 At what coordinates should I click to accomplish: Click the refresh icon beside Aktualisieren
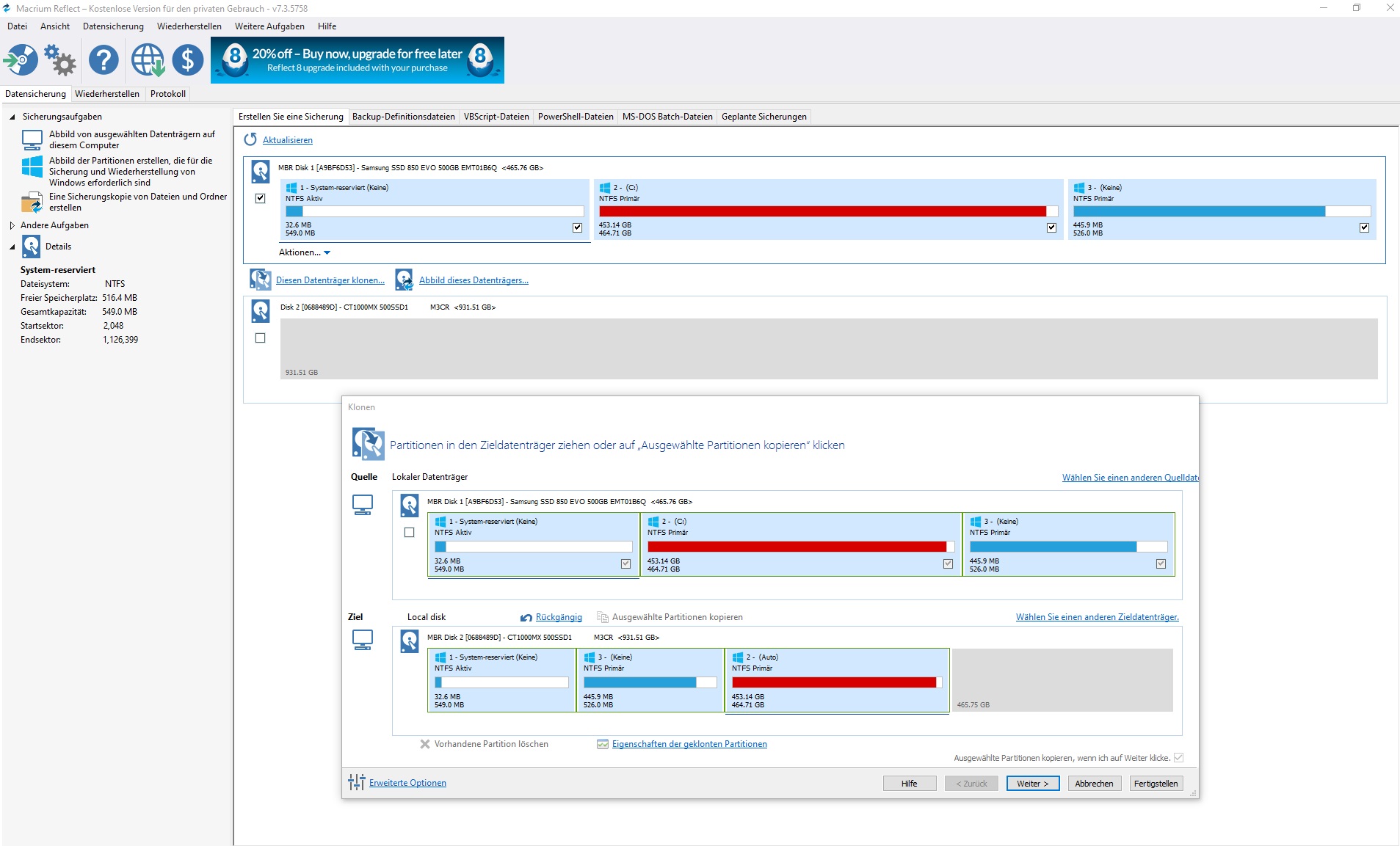click(250, 139)
